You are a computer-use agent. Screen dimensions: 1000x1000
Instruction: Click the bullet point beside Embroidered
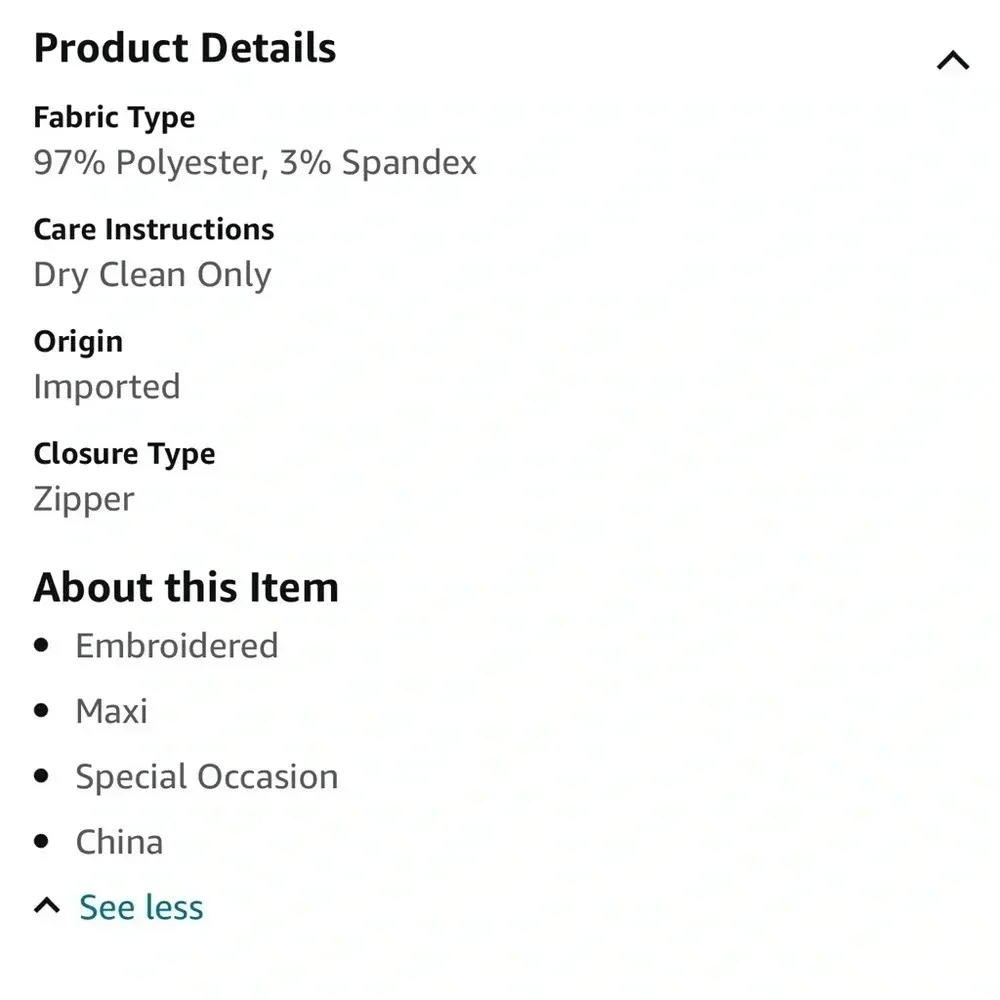(41, 645)
